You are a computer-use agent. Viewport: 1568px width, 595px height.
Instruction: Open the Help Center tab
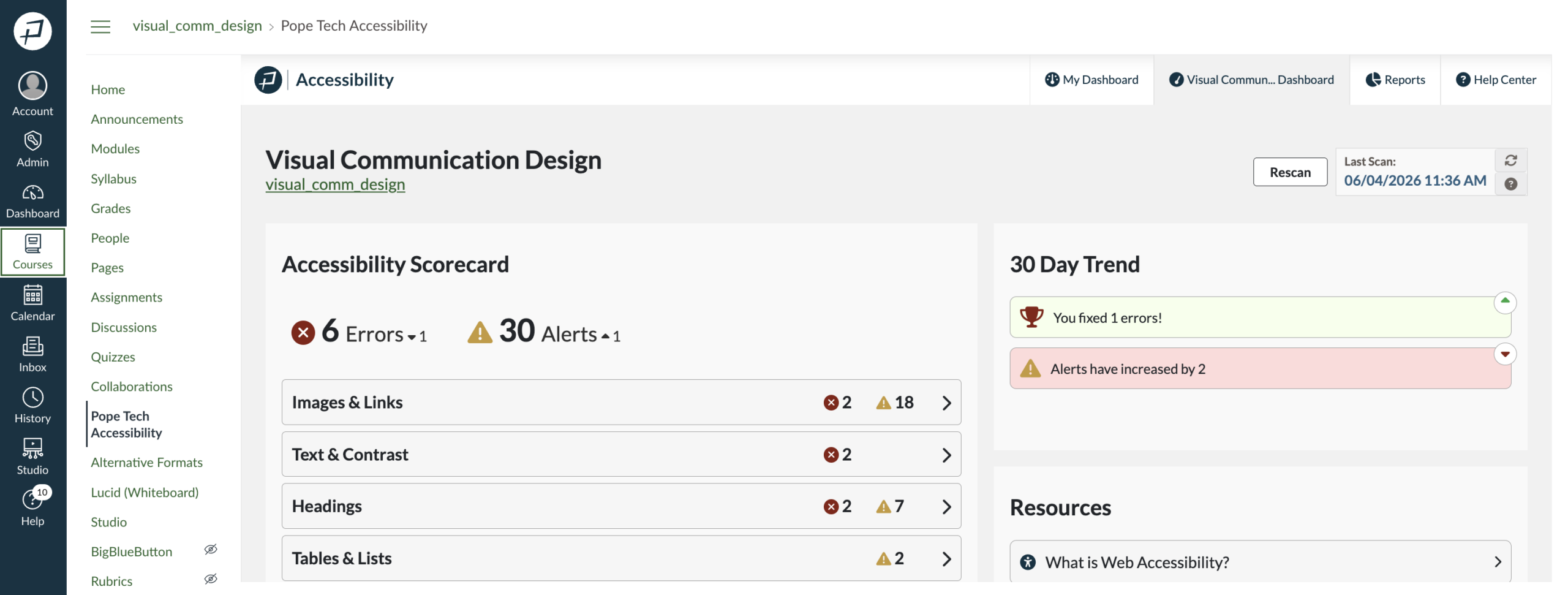(x=1496, y=80)
